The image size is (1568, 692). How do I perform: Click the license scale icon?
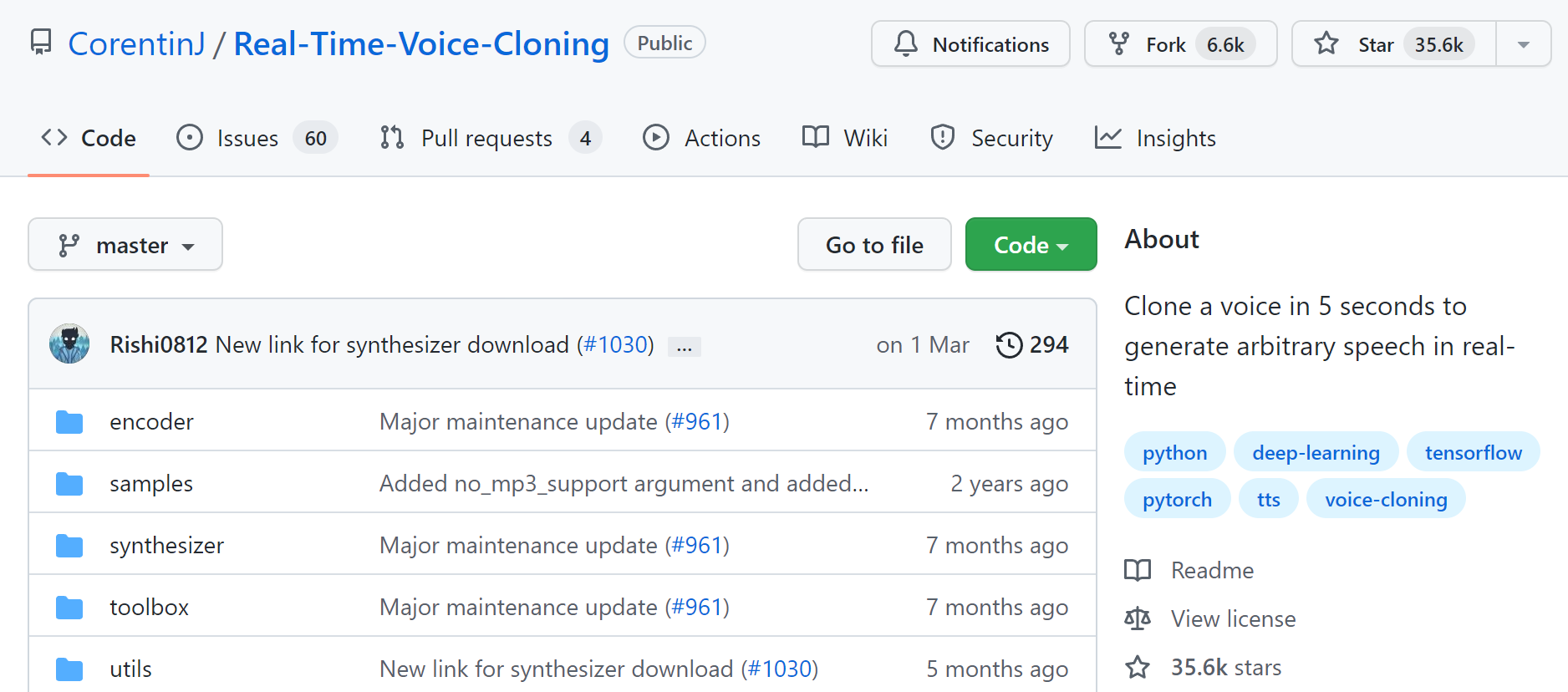tap(1138, 618)
